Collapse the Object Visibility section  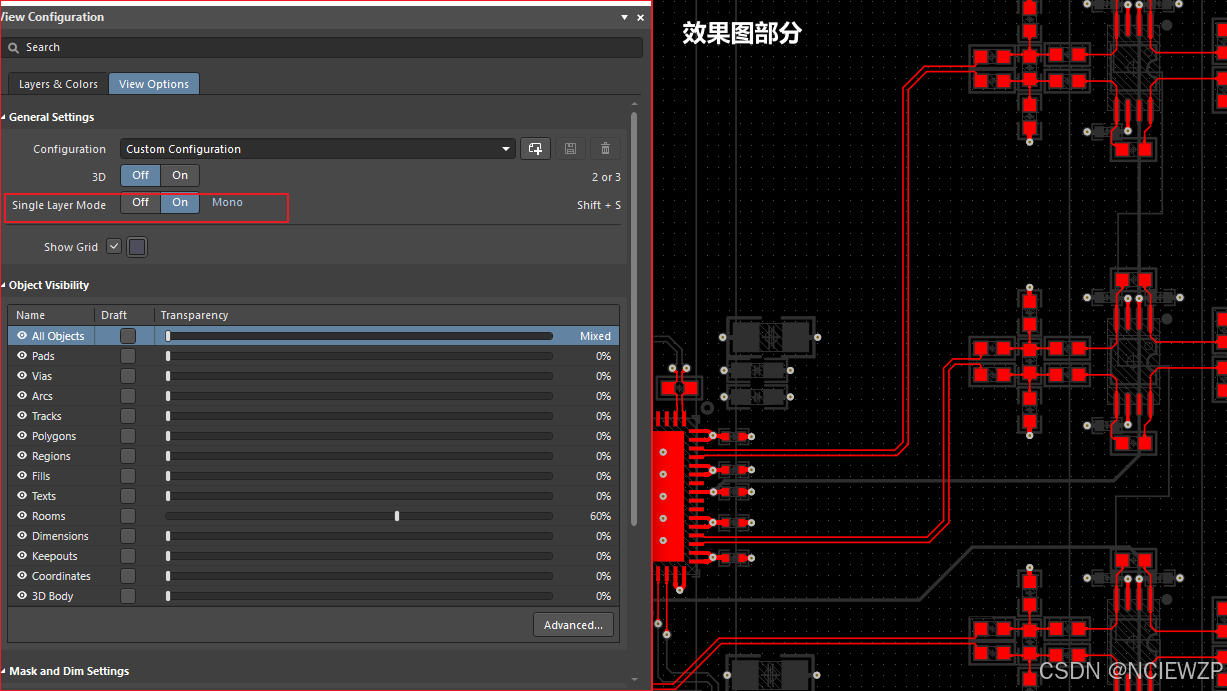pyautogui.click(x=3, y=285)
